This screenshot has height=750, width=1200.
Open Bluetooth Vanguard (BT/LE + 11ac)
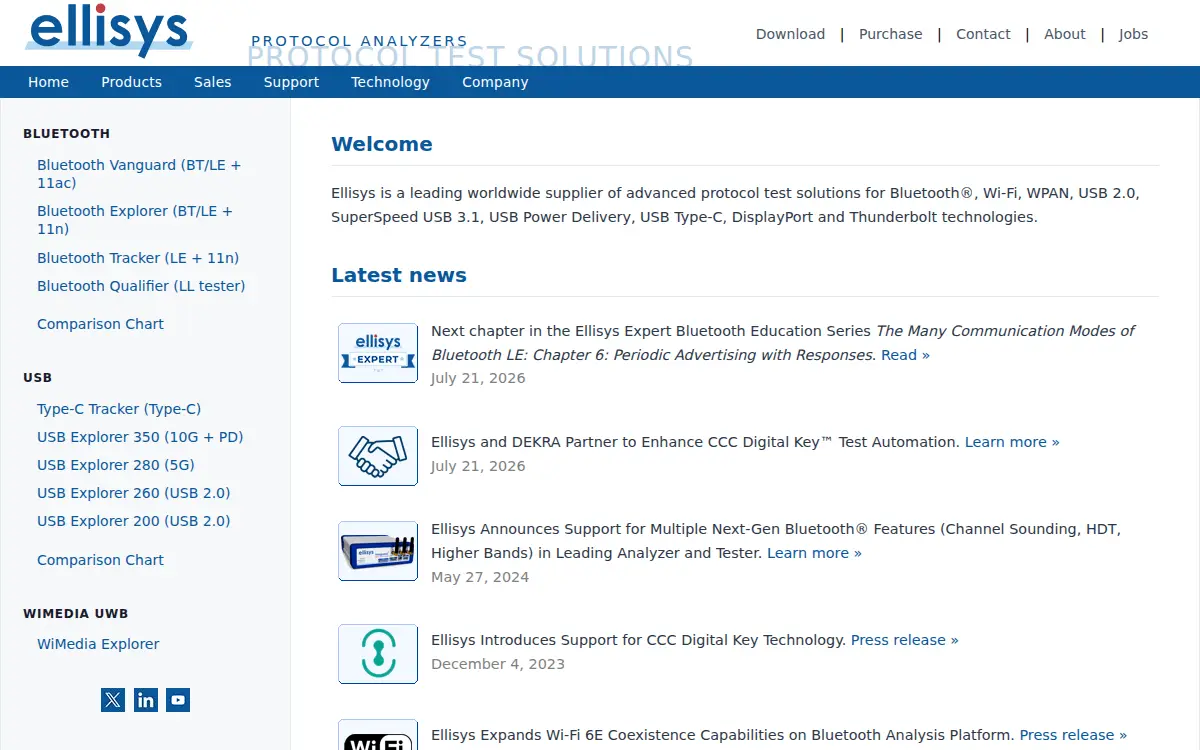click(139, 174)
